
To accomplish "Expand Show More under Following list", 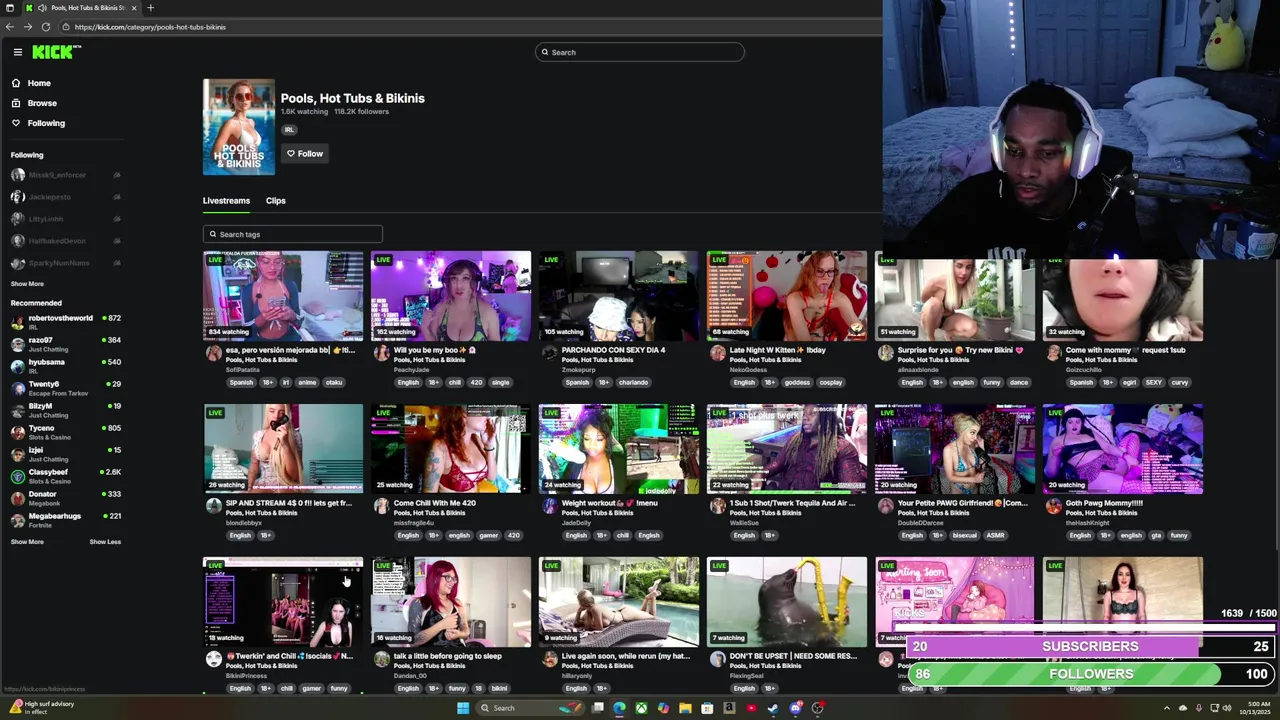I will tap(27, 284).
